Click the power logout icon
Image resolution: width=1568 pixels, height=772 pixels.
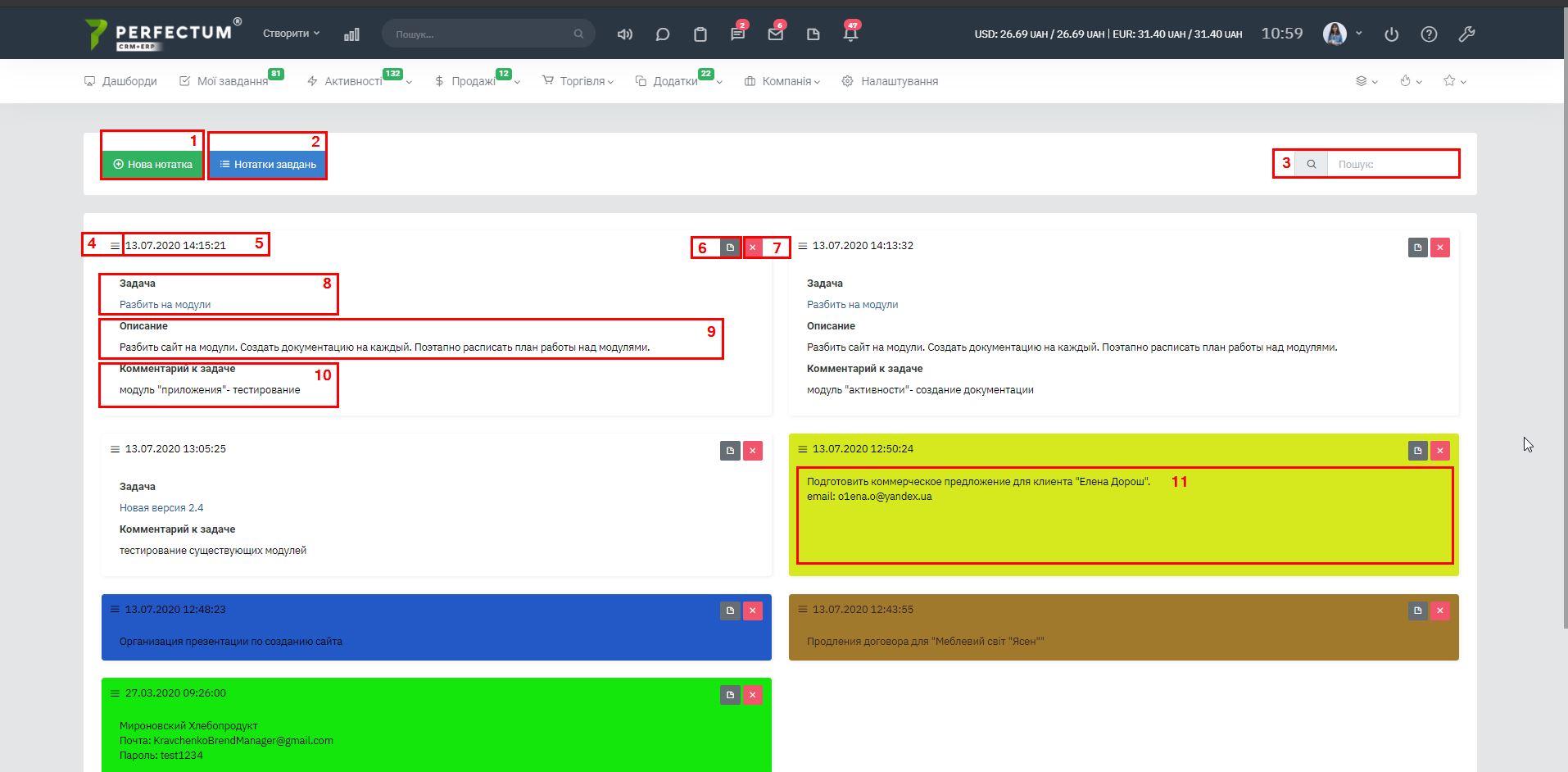coord(1391,34)
